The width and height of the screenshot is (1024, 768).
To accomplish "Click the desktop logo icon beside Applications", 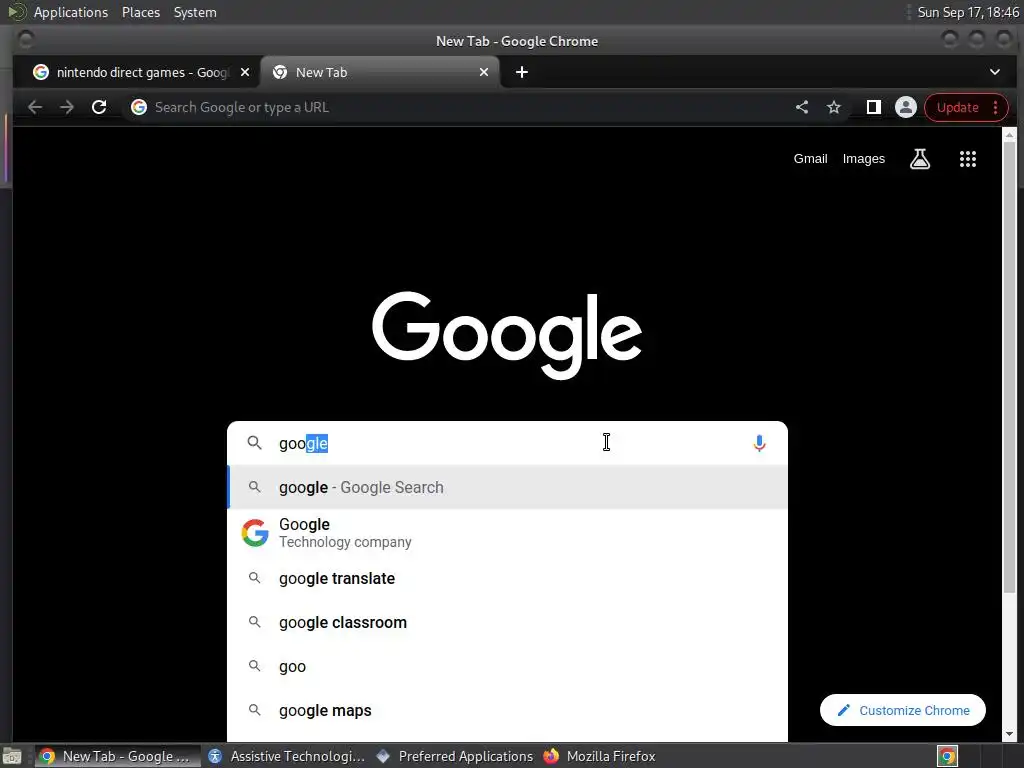I will click(x=16, y=12).
